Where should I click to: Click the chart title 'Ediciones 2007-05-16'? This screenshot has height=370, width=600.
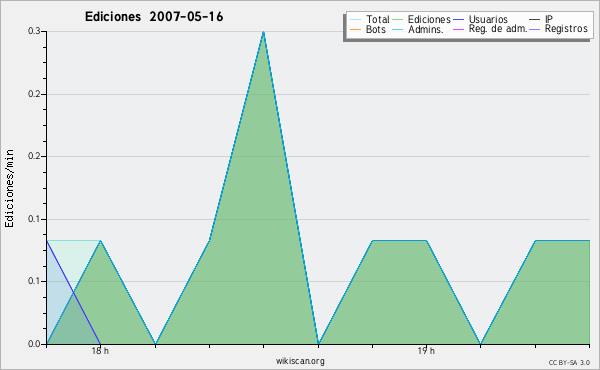coord(154,17)
